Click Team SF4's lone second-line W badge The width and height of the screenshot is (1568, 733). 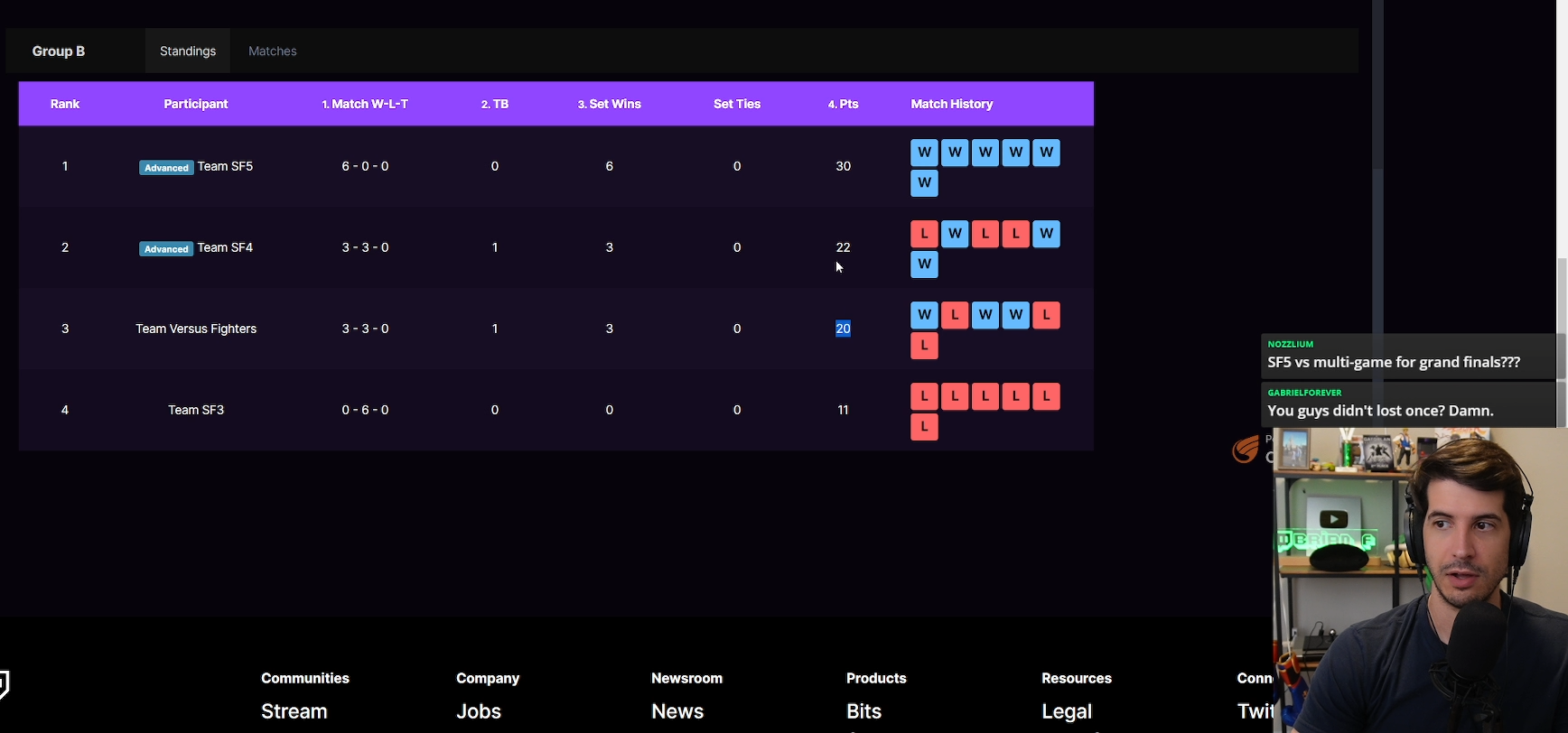924,264
